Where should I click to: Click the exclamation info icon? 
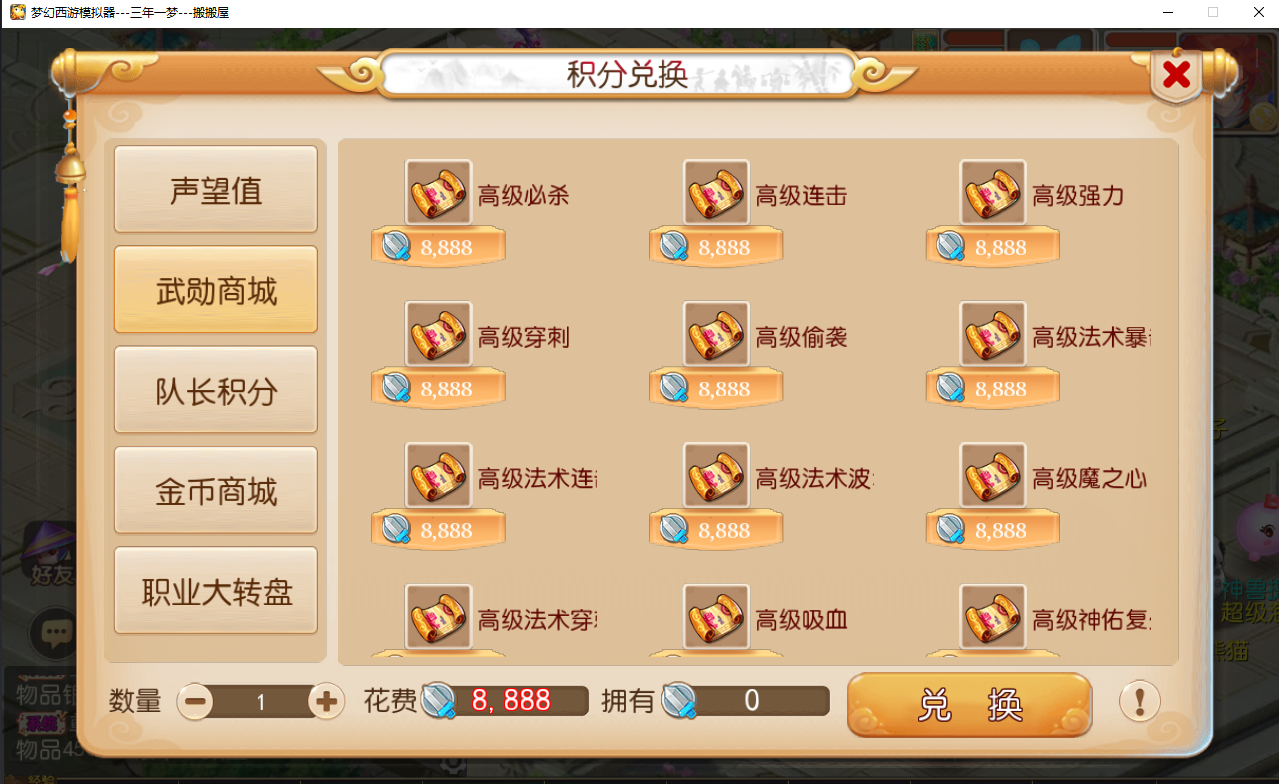point(1139,701)
